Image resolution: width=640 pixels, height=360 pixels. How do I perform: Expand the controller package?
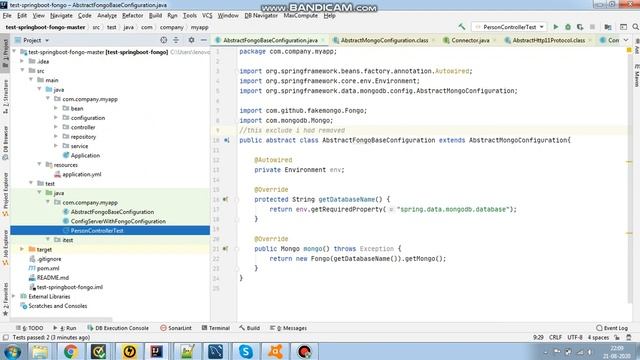(56, 127)
